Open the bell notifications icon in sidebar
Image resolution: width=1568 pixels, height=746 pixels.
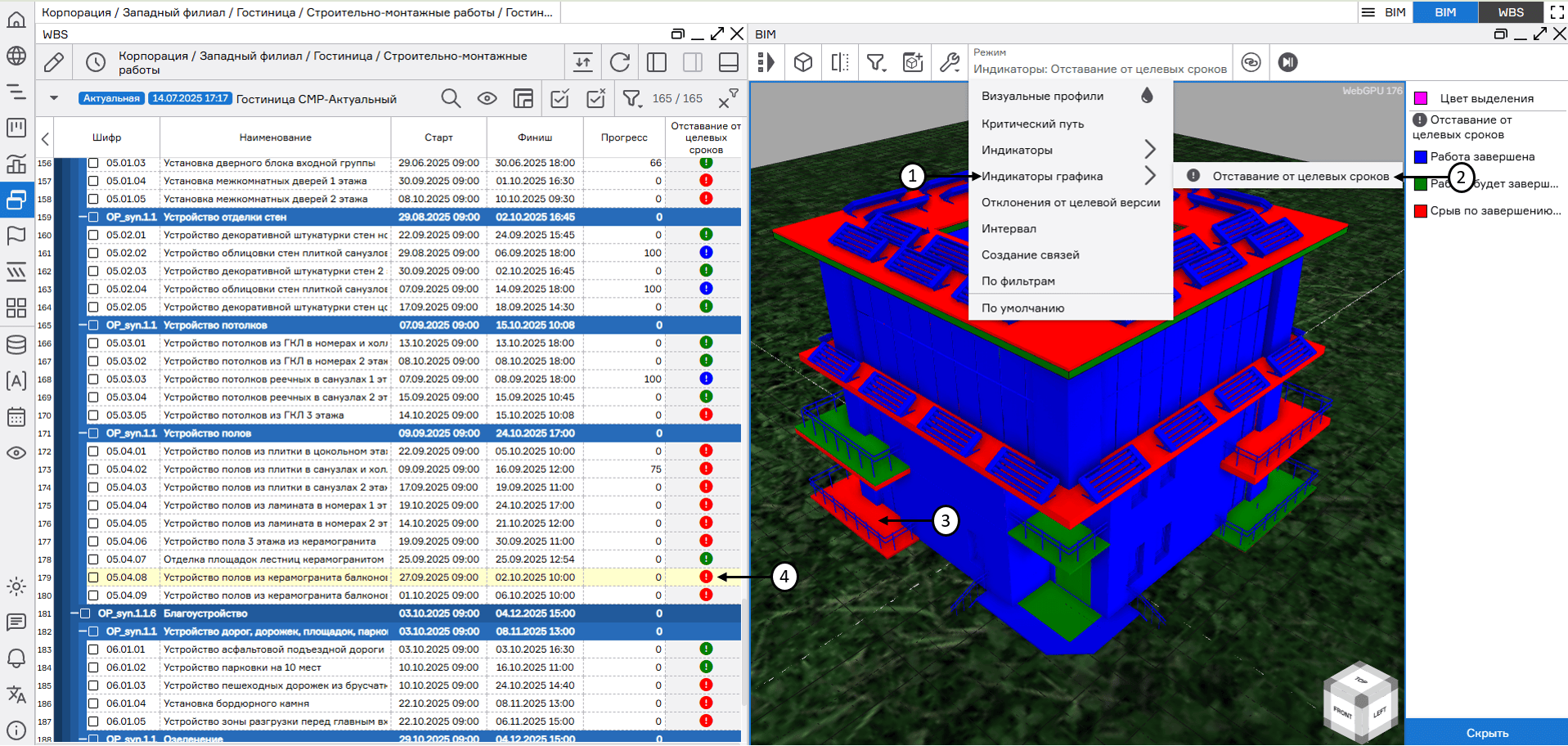pyautogui.click(x=16, y=658)
